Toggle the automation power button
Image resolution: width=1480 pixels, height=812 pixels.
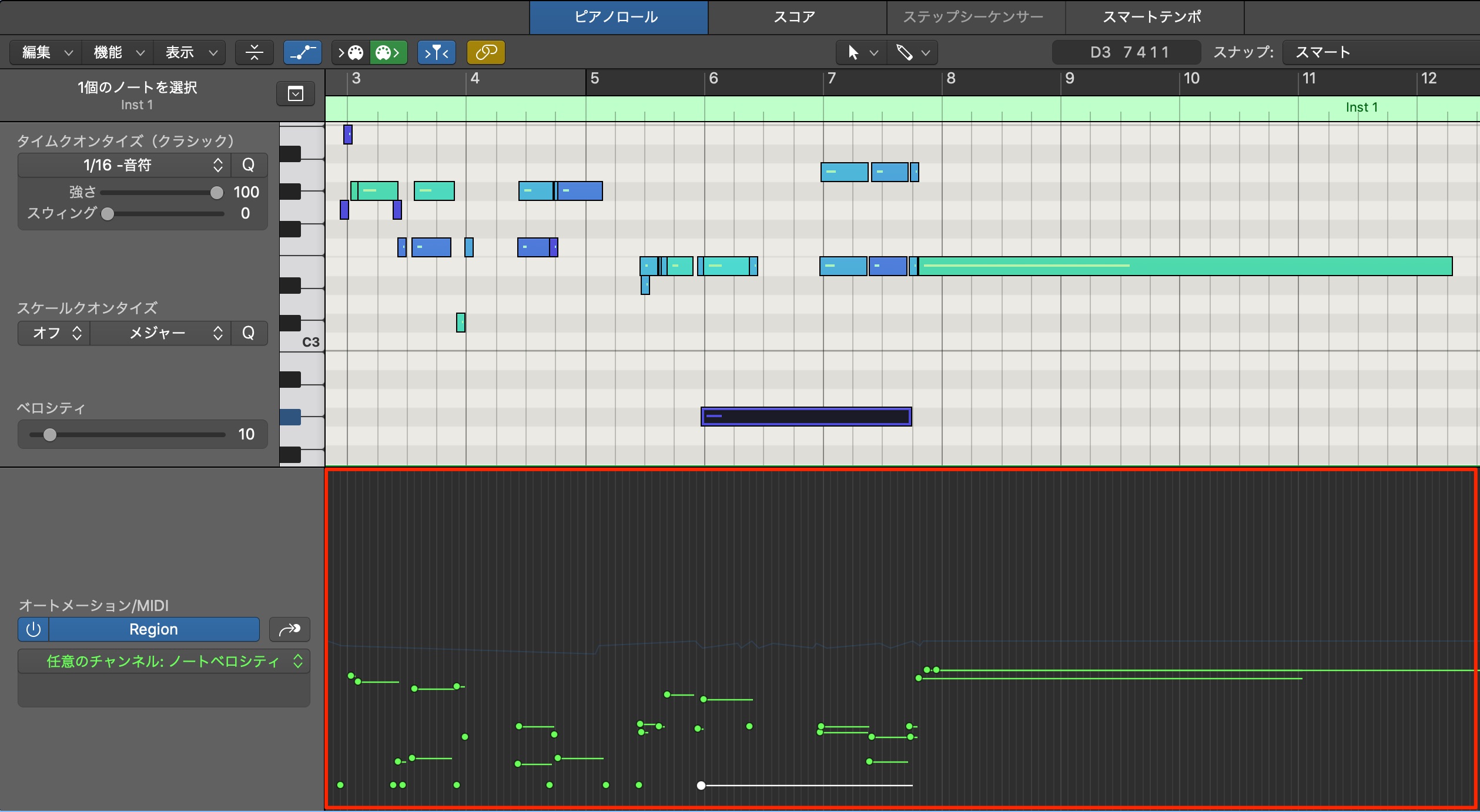pyautogui.click(x=34, y=629)
